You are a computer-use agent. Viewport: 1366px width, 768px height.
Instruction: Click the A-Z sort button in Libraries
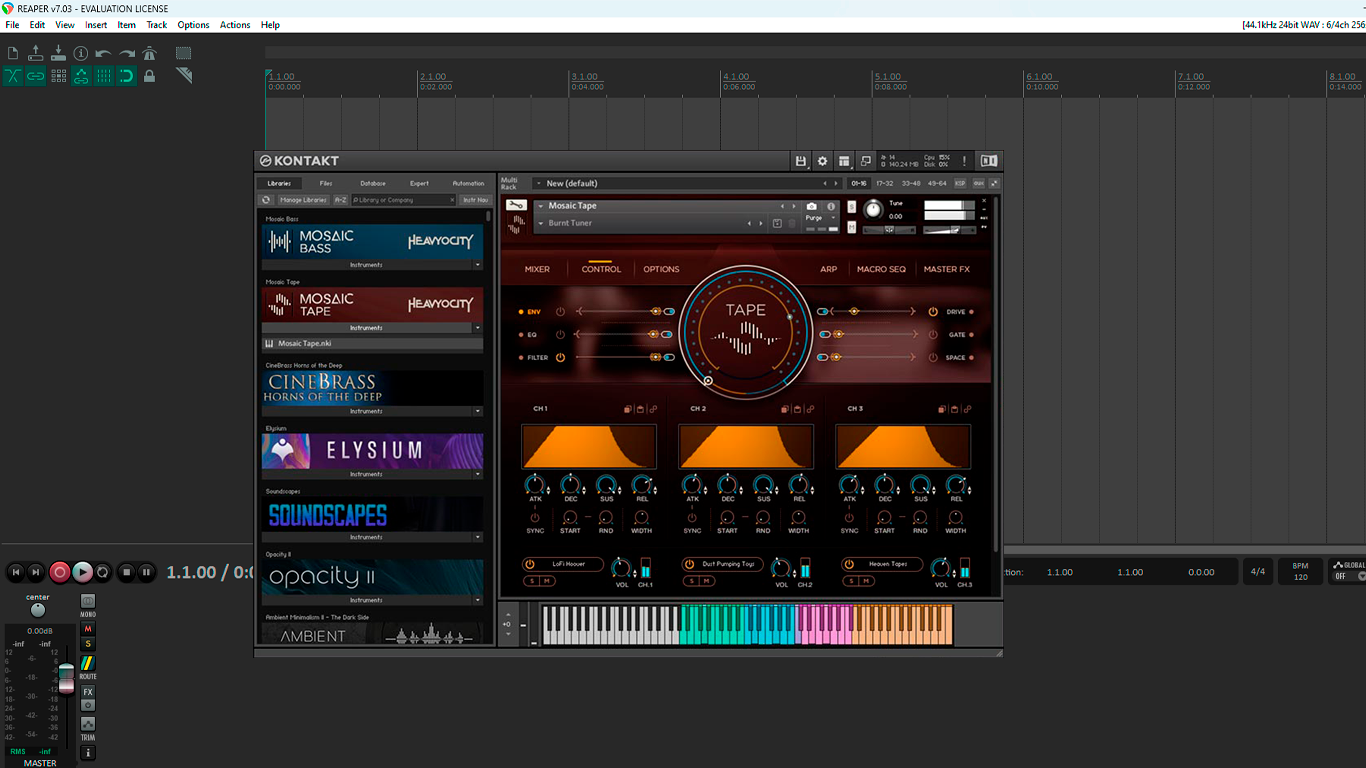click(340, 200)
